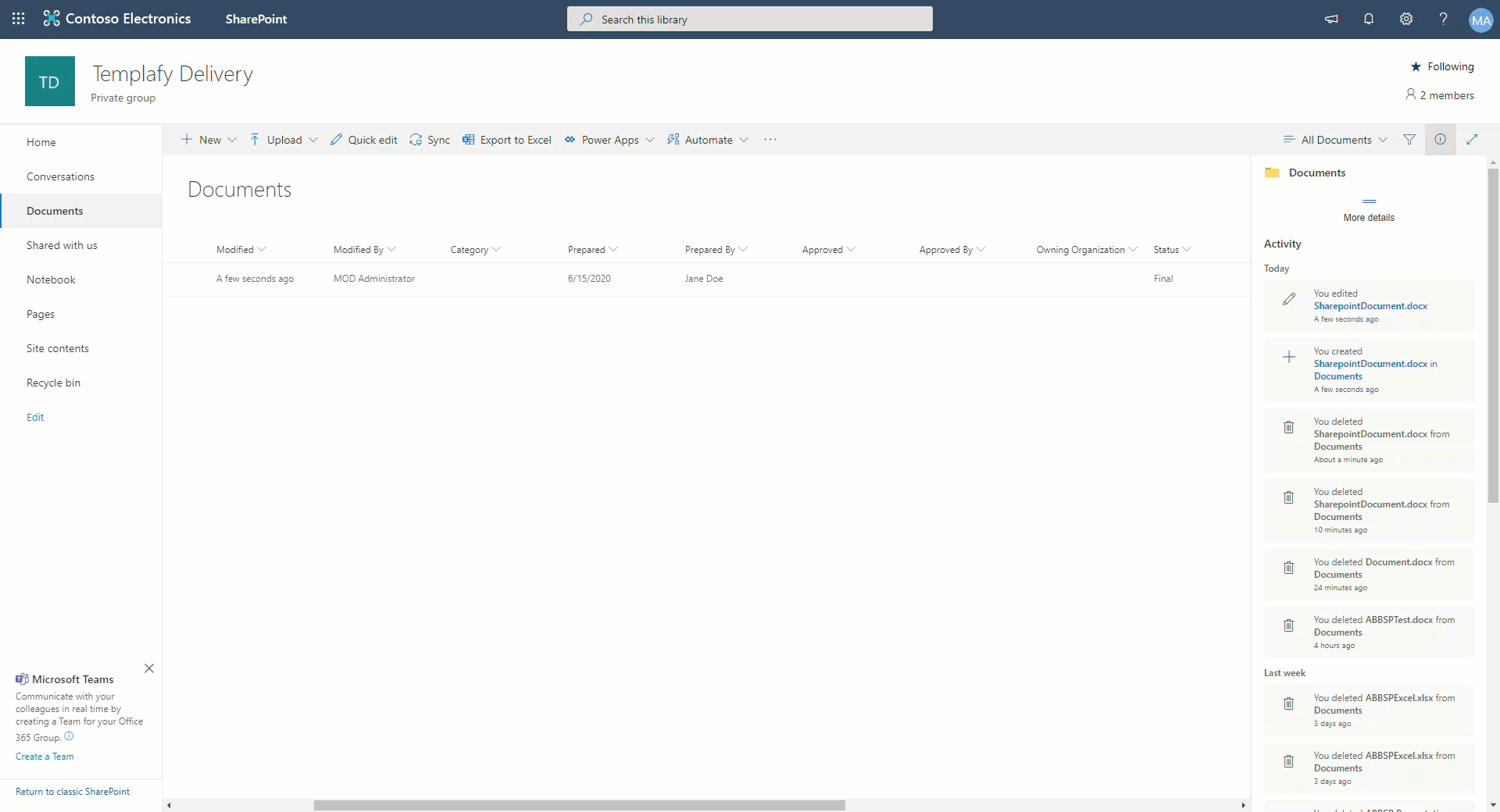Open the notifications bell
1500x812 pixels.
pos(1369,19)
